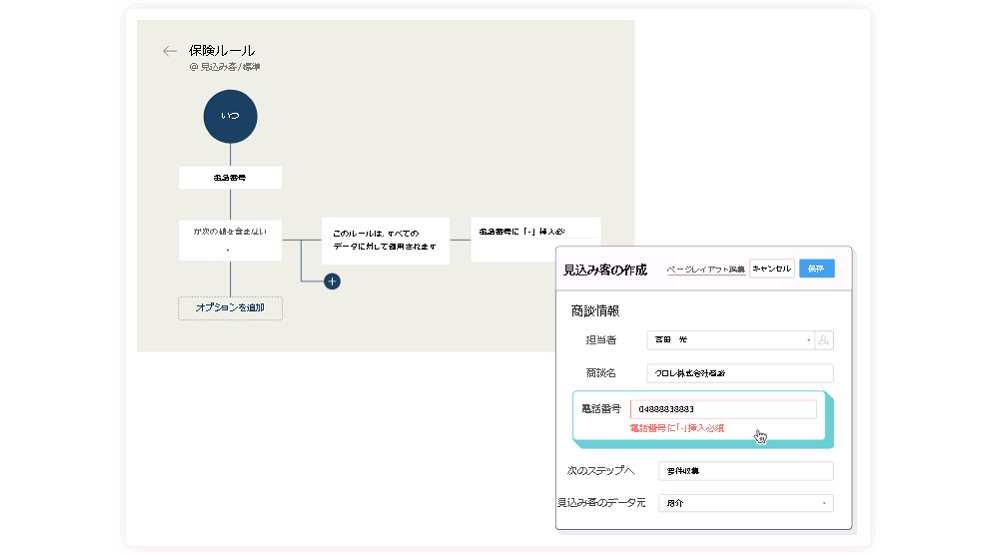Screen dimensions: 1000x555
Task: Click the back arrow beside 保険ルール
Action: coord(170,51)
